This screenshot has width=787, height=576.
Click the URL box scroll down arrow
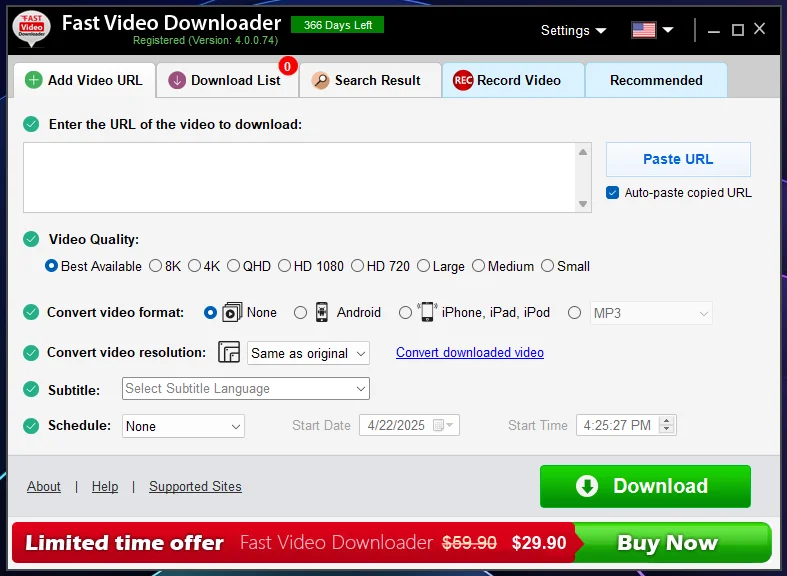(x=583, y=204)
